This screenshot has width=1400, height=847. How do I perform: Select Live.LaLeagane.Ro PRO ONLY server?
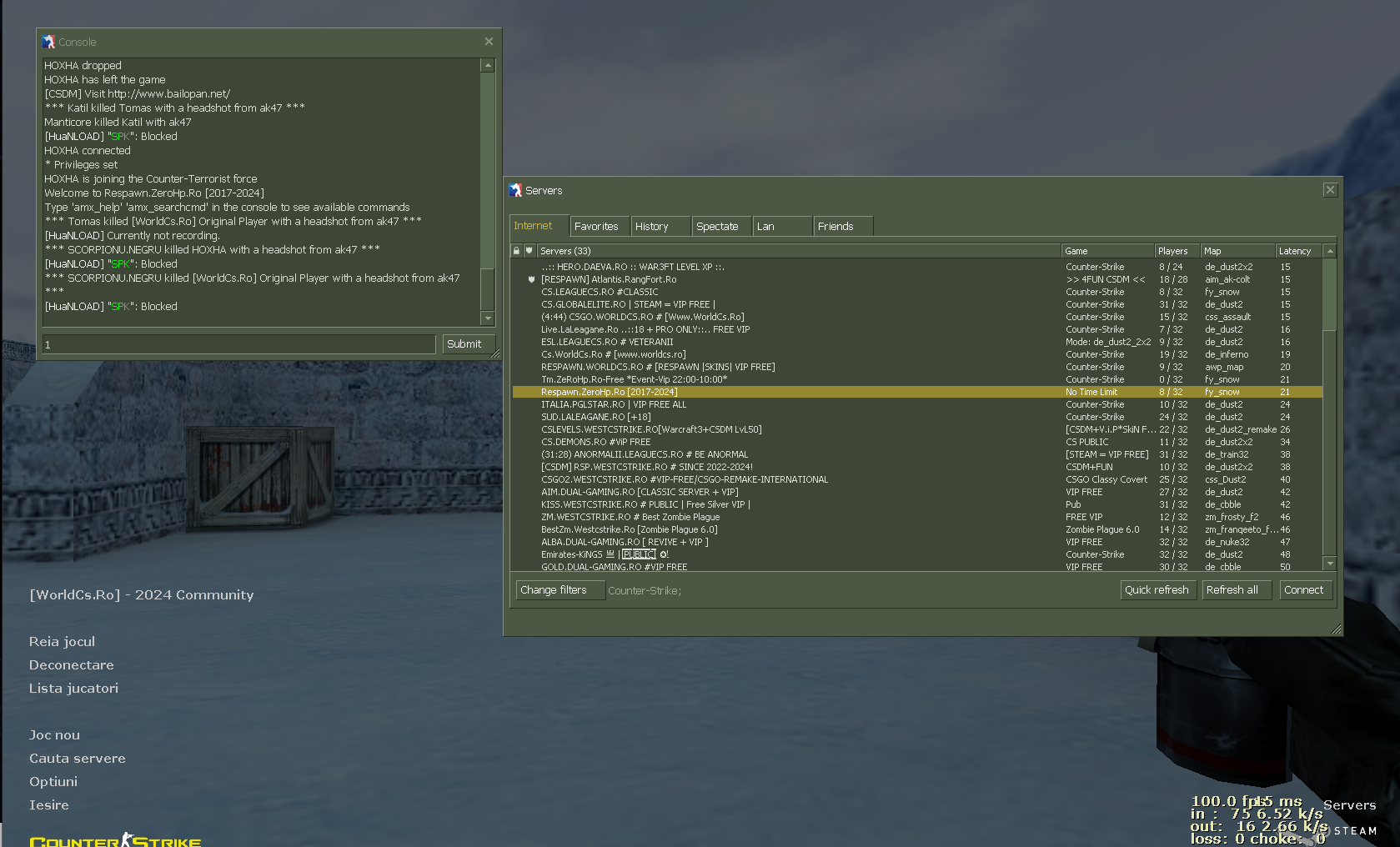[x=917, y=329]
